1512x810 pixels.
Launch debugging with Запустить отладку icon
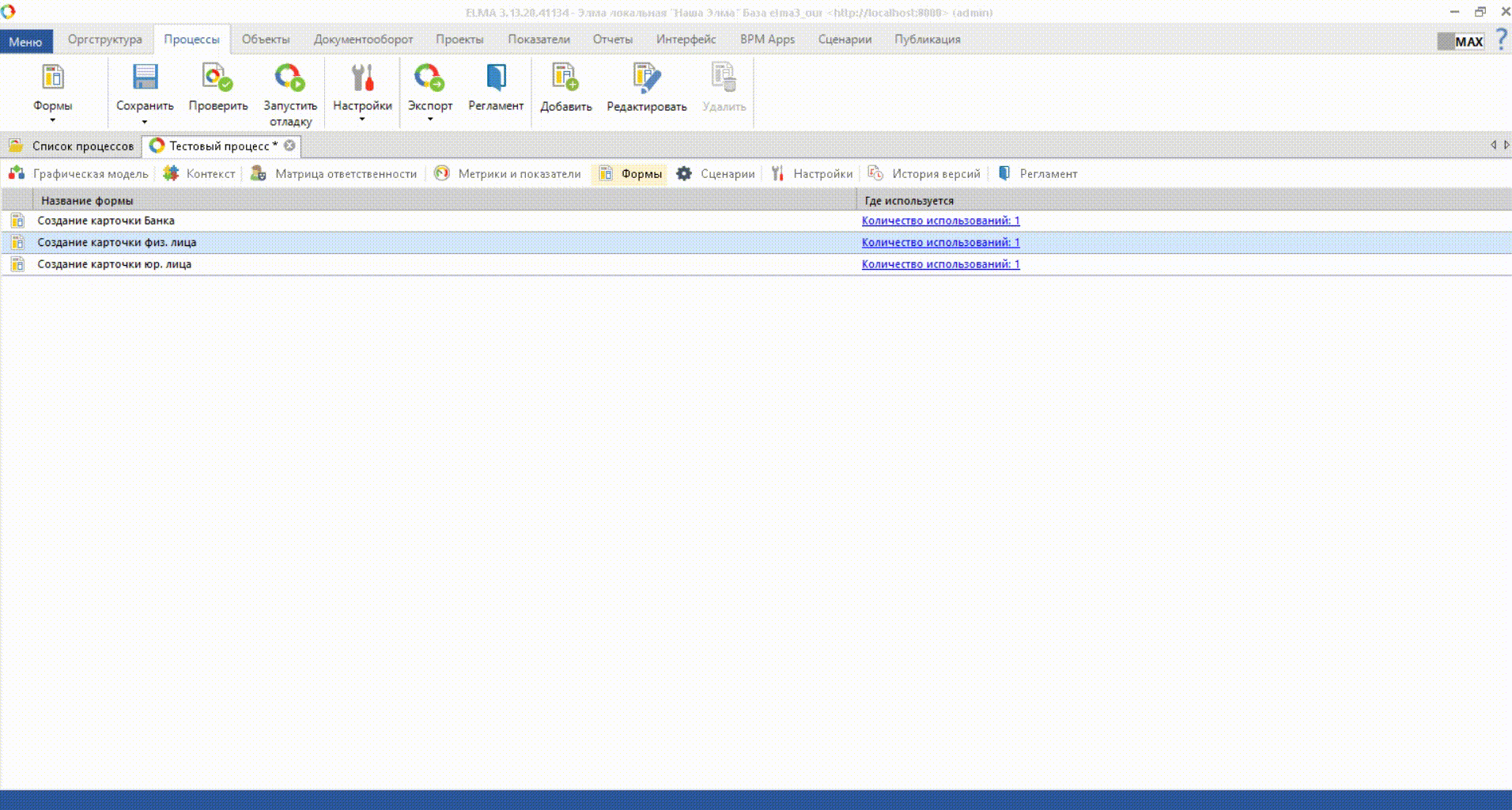coord(289,78)
